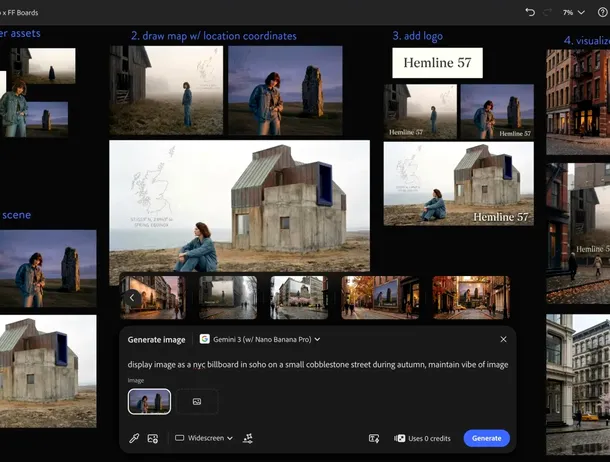The height and width of the screenshot is (462, 610).
Task: Select small foggy barn image with Hemline 57 logo
Action: click(x=420, y=111)
